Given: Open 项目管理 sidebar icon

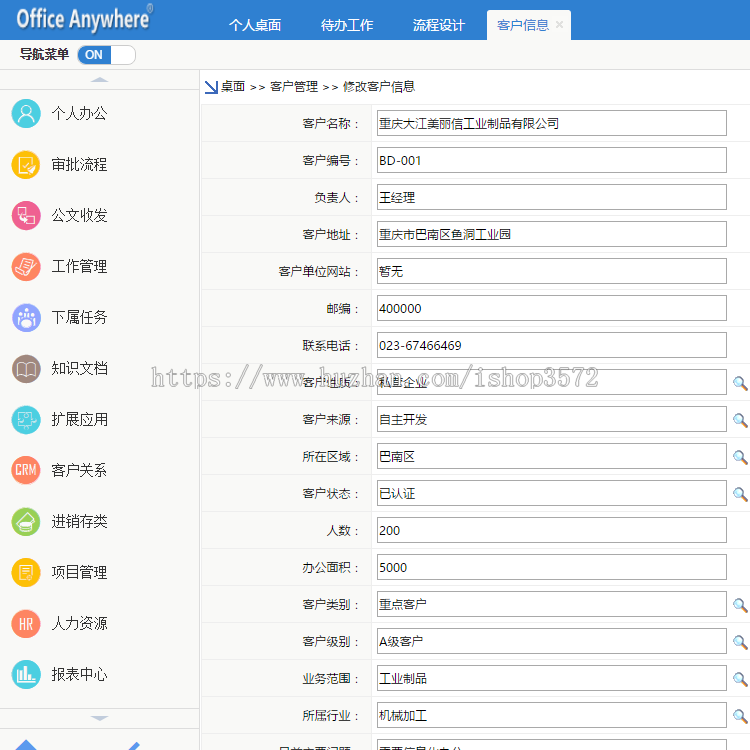Looking at the screenshot, I should click(26, 573).
